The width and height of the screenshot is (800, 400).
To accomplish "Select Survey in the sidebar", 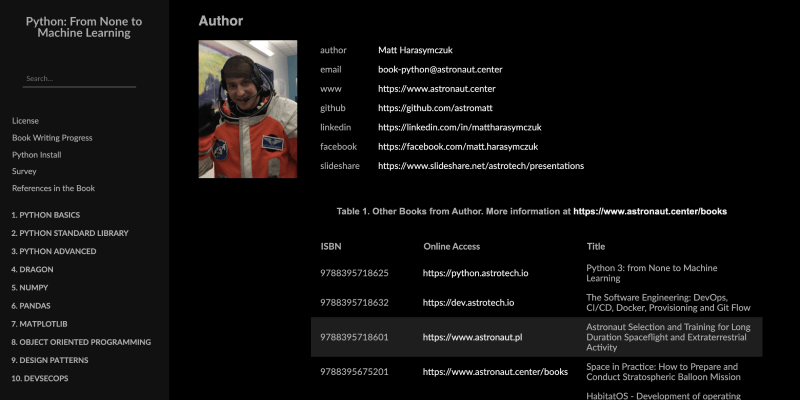I will 24,171.
